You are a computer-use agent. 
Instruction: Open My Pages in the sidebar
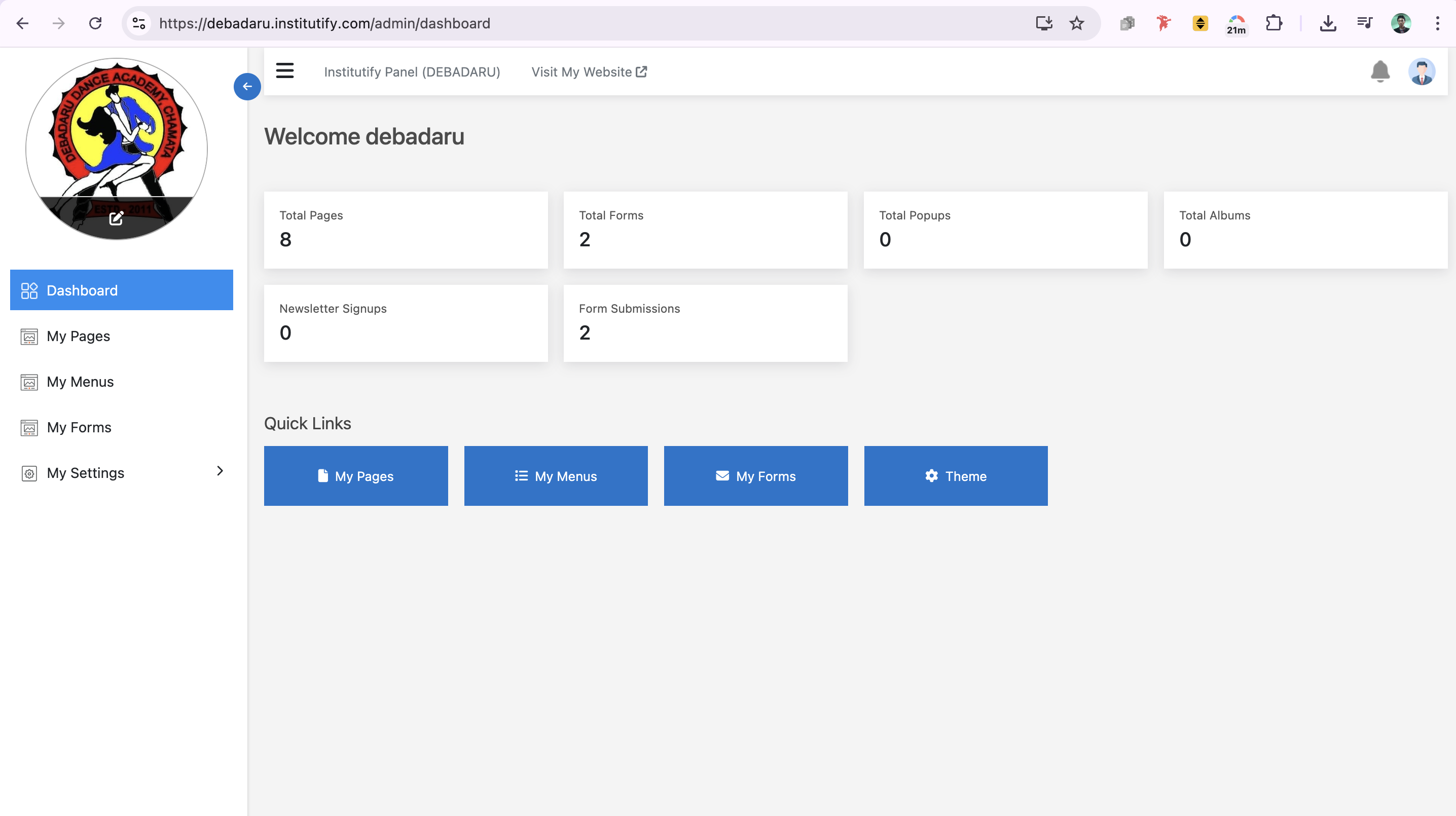78,336
